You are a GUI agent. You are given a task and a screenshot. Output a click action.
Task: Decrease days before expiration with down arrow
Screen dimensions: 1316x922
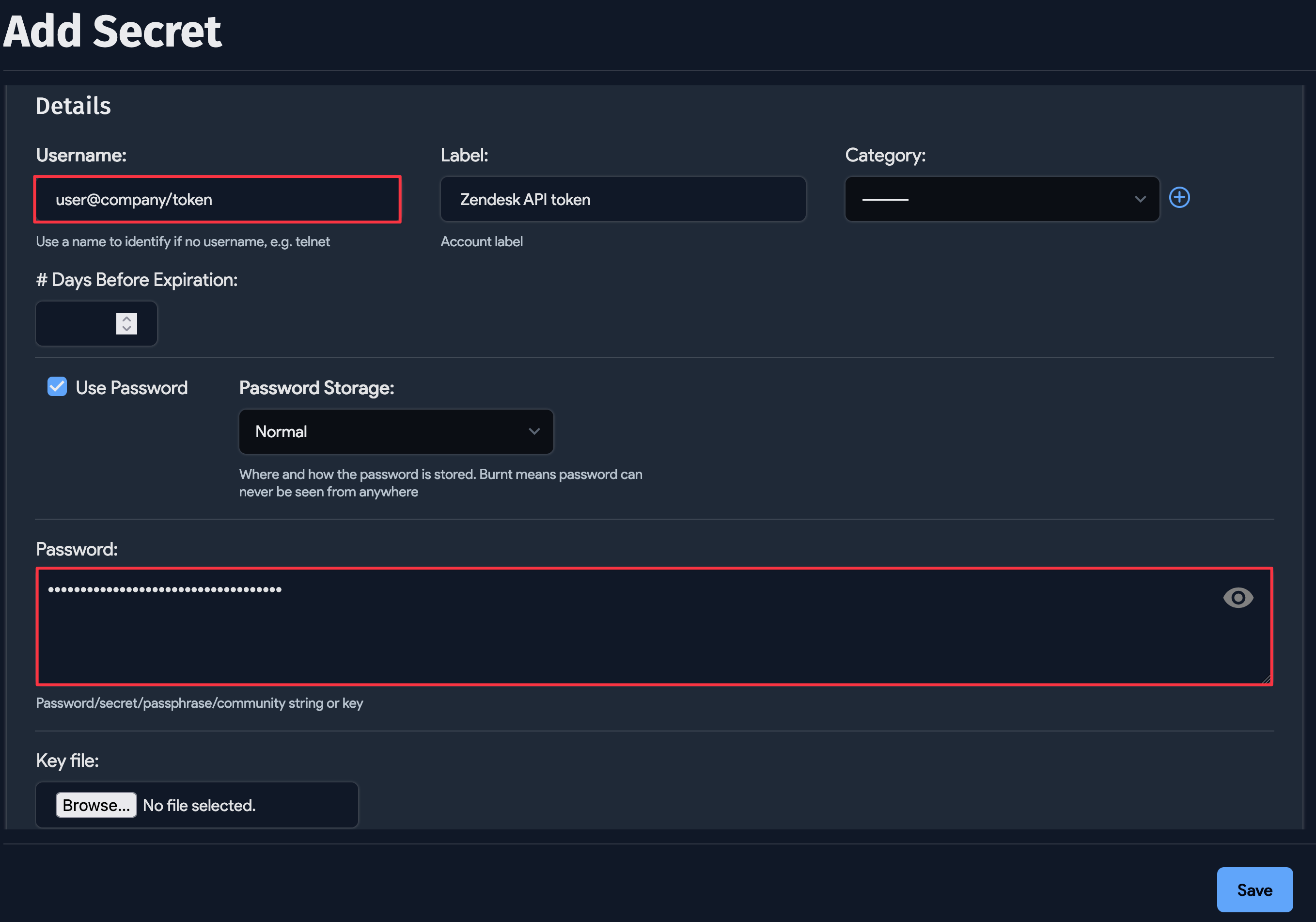(126, 329)
